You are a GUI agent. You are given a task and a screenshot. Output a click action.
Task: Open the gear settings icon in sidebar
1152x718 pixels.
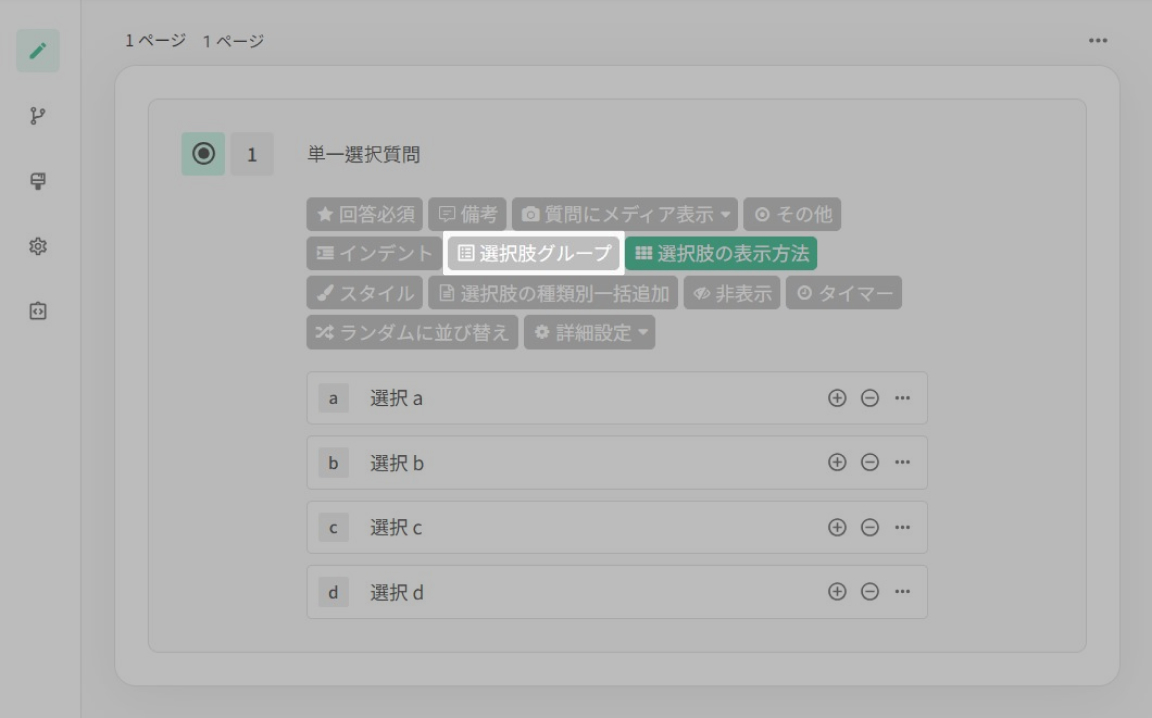(37, 246)
